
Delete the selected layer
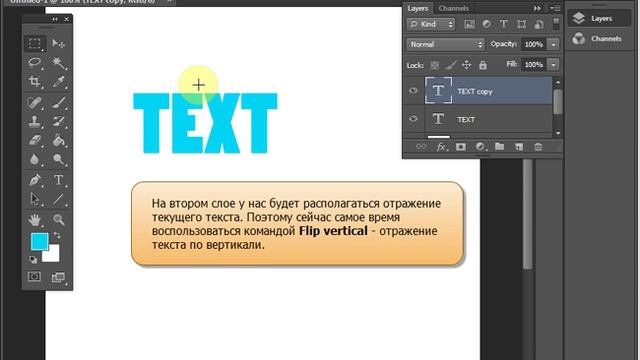538,147
